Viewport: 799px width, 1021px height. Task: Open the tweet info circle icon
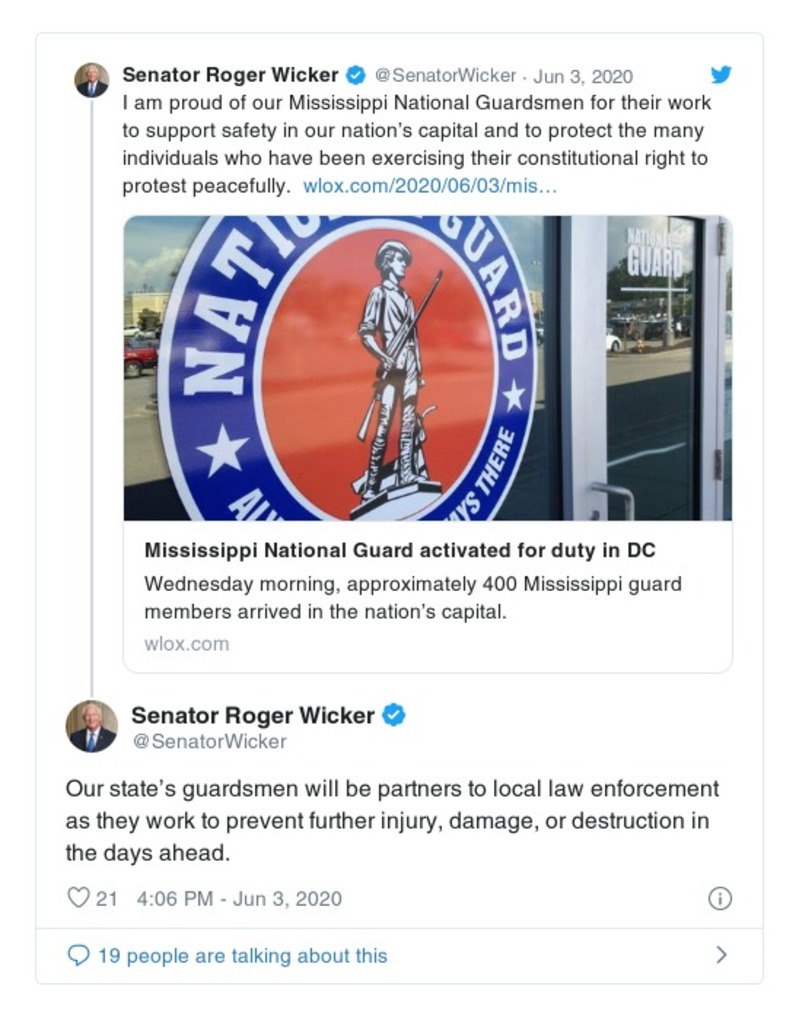720,899
